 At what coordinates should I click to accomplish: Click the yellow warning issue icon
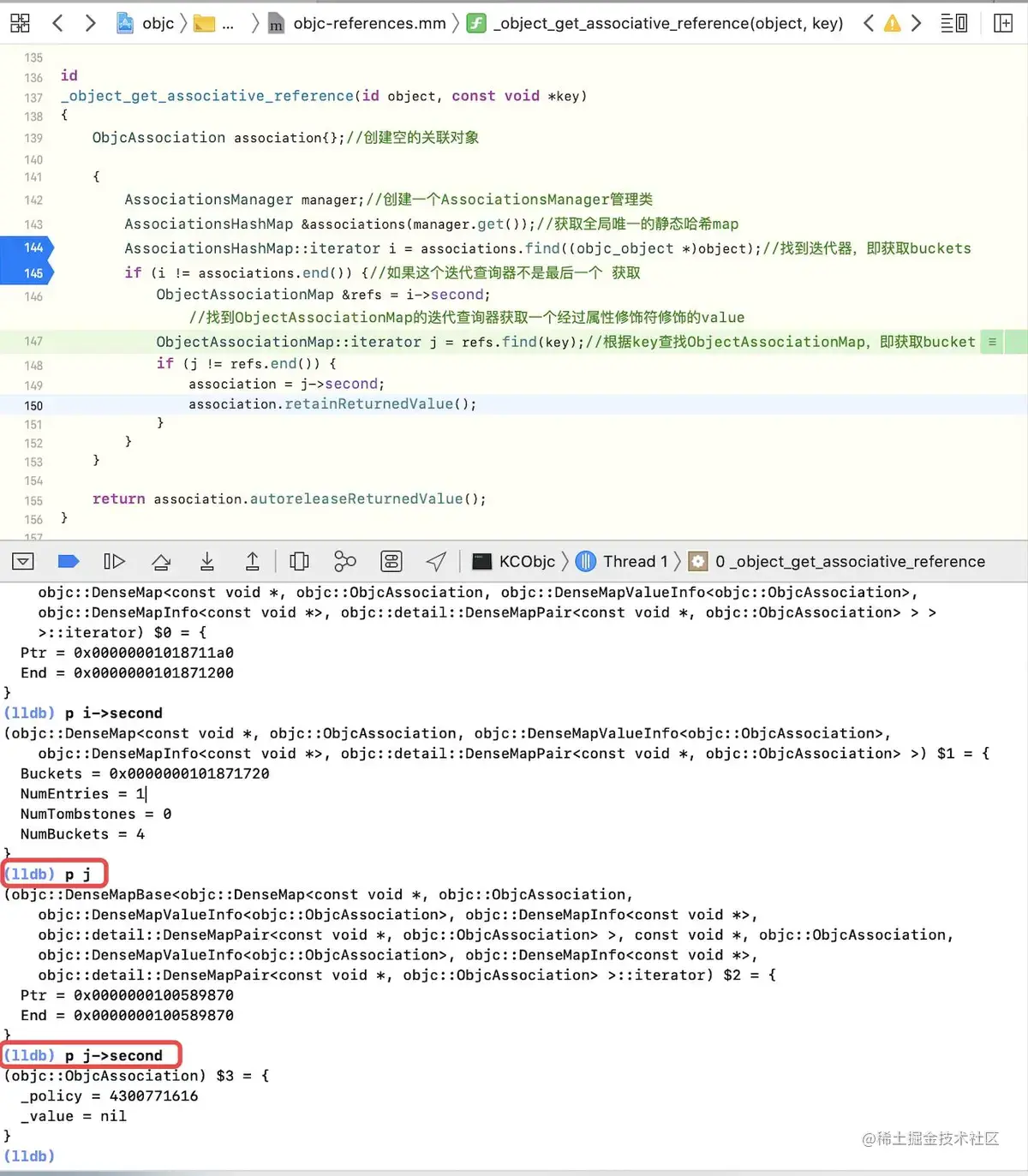[893, 23]
